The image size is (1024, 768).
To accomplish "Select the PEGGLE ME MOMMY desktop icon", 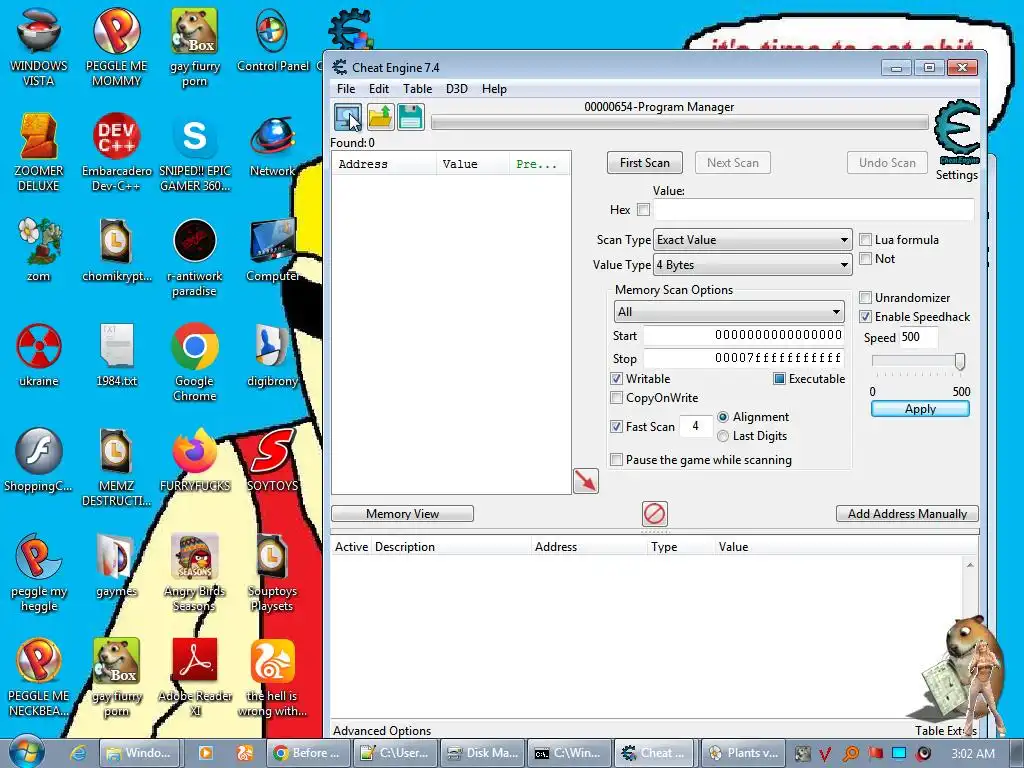I will [x=116, y=48].
